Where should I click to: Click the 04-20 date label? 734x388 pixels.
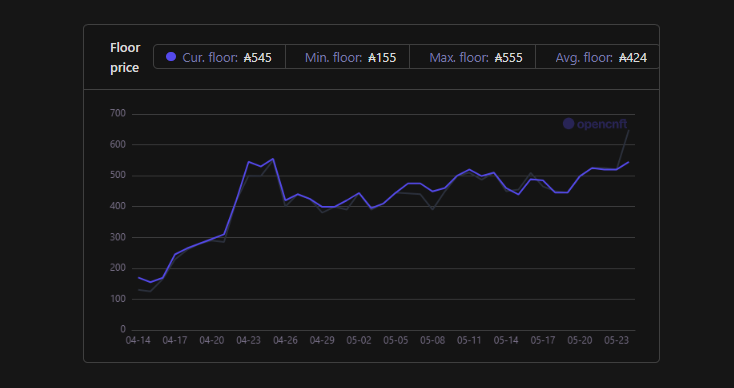212,340
